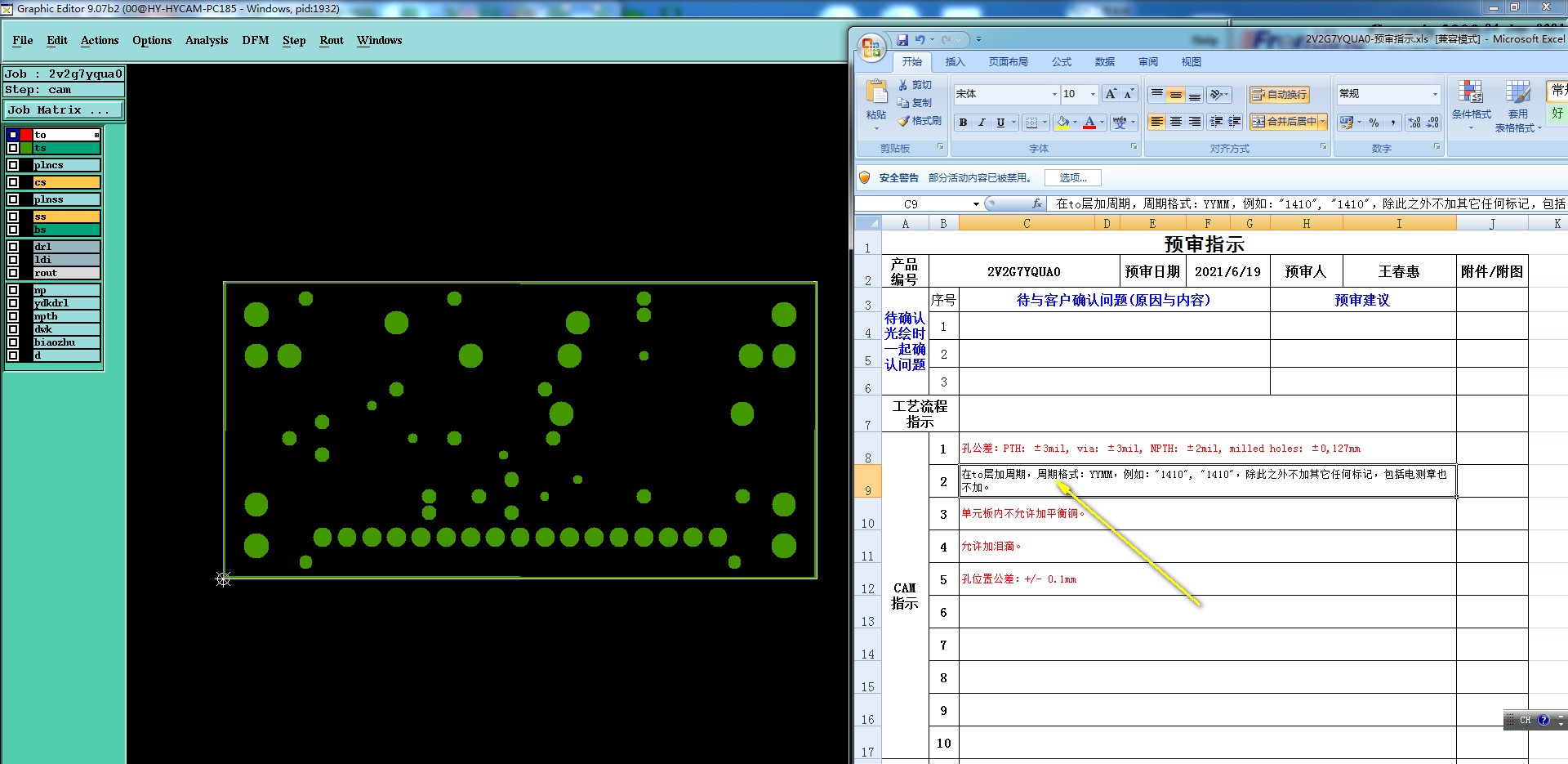Align cell text to top

coord(1157,95)
